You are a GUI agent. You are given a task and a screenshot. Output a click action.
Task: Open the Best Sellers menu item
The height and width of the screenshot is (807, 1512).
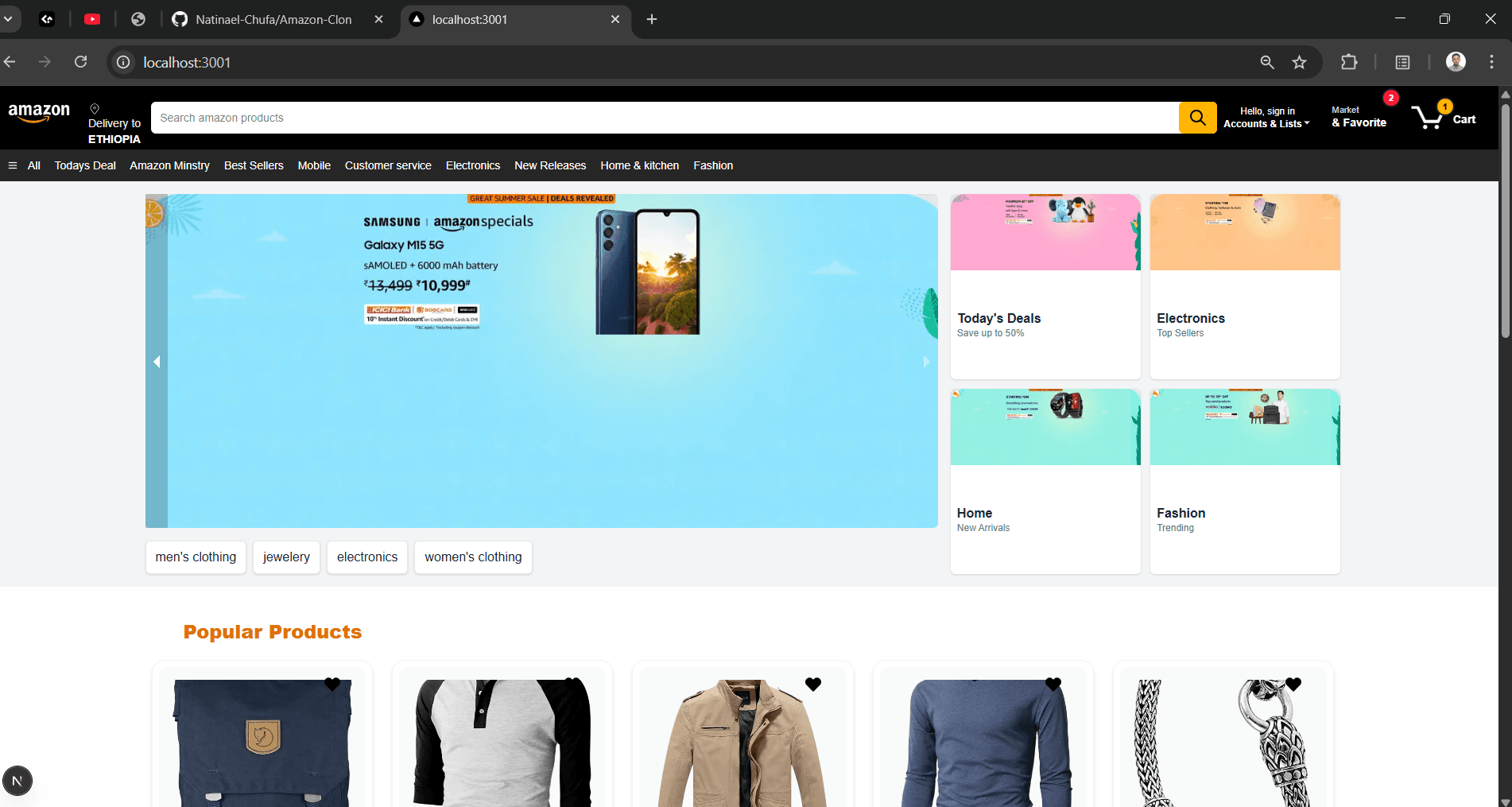point(254,165)
